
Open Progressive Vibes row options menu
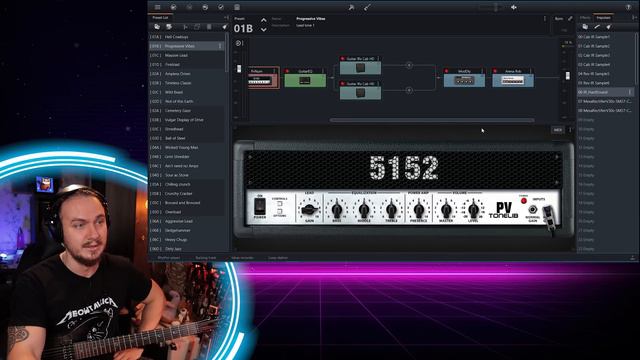[x=220, y=46]
